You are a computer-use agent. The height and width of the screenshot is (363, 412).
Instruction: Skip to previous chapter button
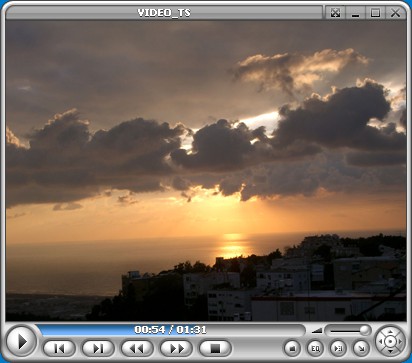click(x=60, y=349)
